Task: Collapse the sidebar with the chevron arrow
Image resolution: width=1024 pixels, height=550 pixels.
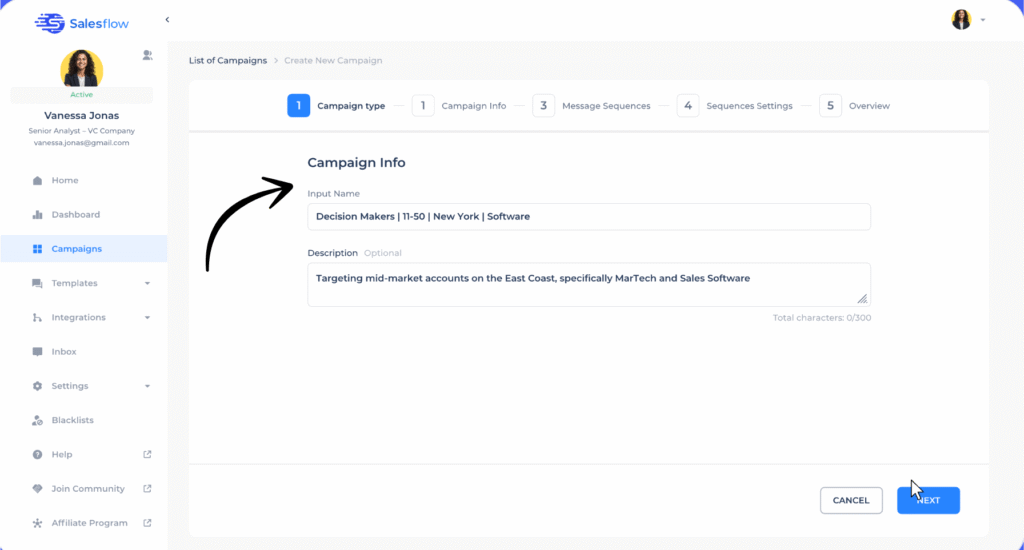Action: point(167,20)
